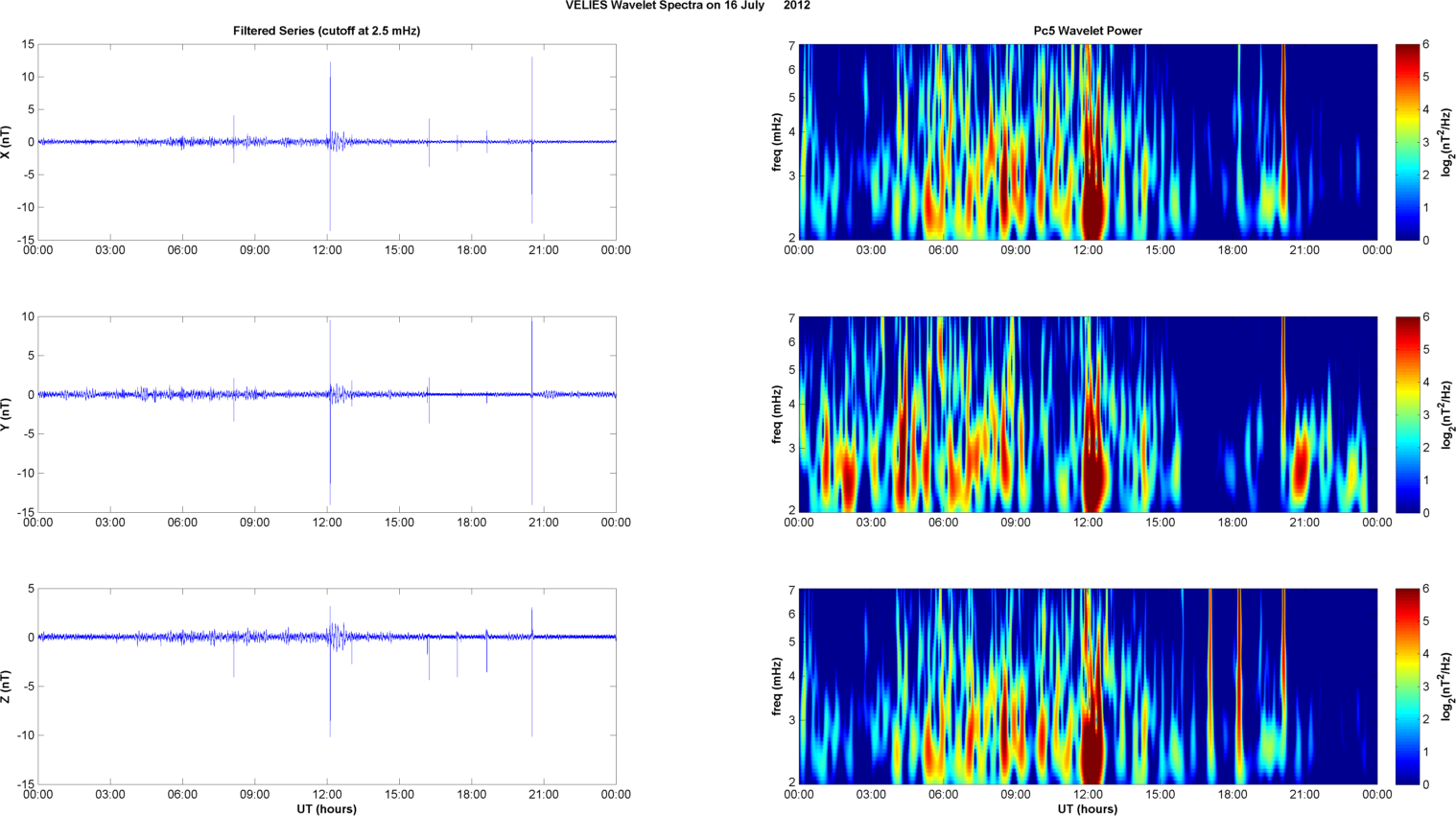Click the '03:00' tick under the middle spectrogram
Image resolution: width=1456 pixels, height=816 pixels.
coord(871,523)
